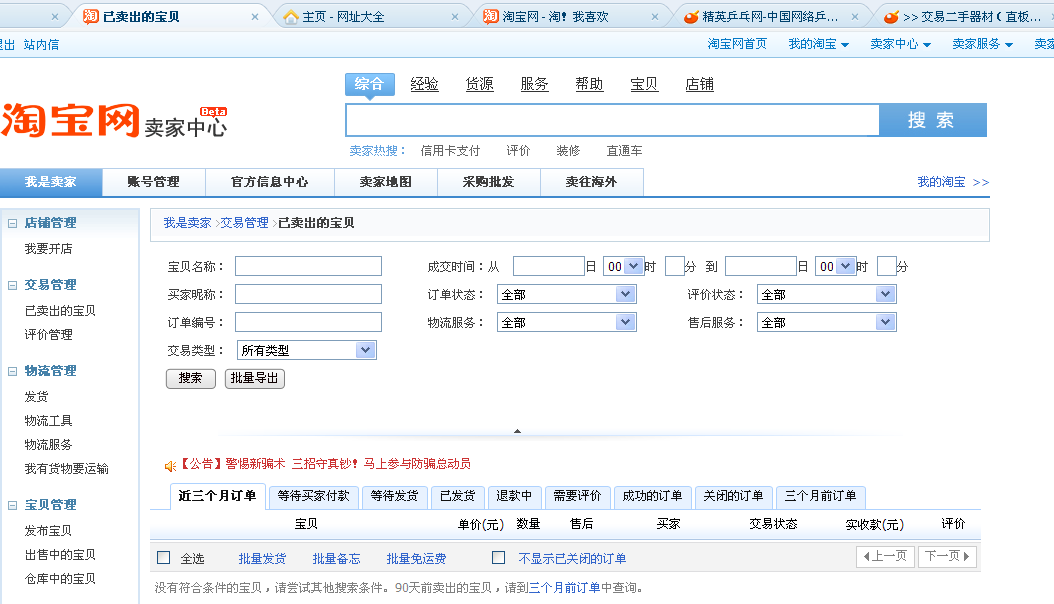Click the 宝贝名称 input field

[x=308, y=266]
